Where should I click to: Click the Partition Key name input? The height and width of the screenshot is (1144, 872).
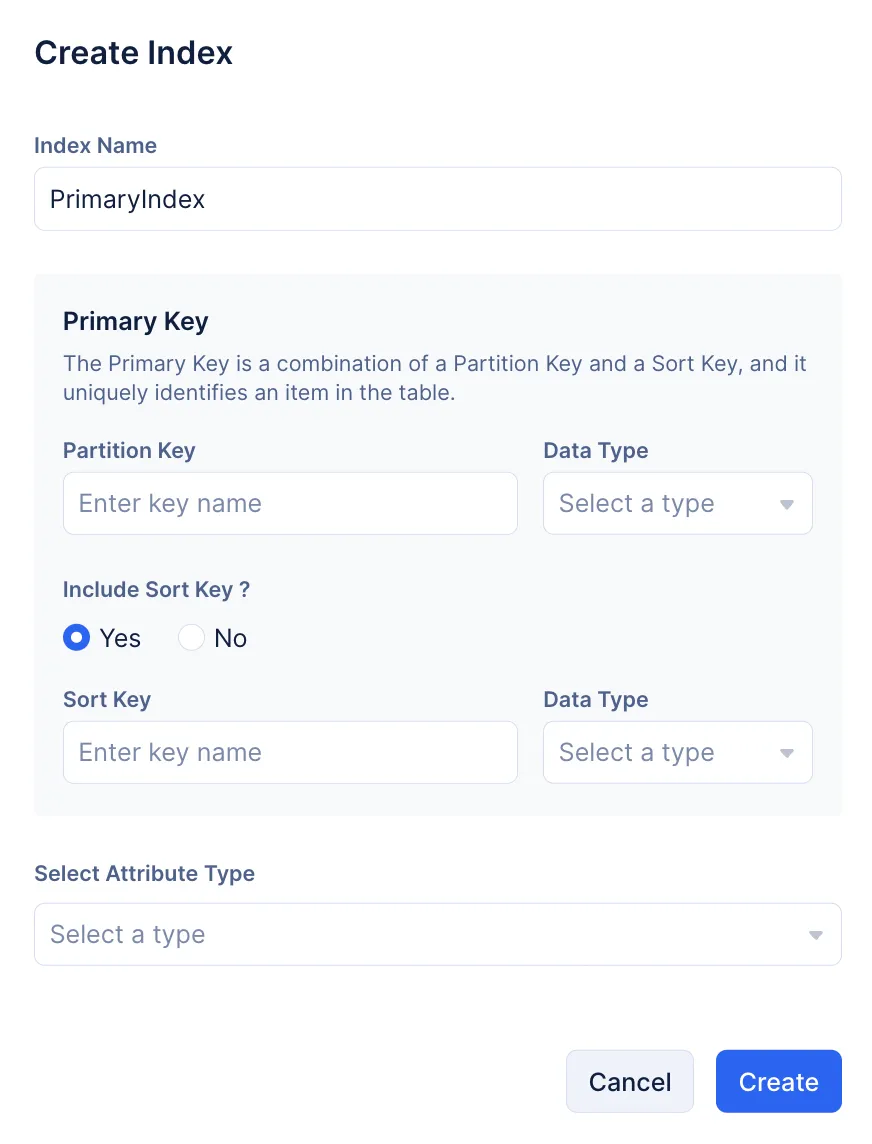290,504
